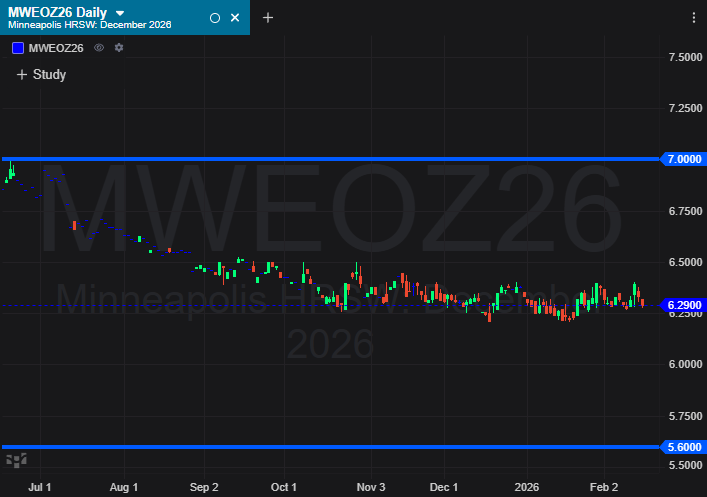Click the chart logo icon above Jul 1
Viewport: 707px width, 497px height.
pos(16,460)
